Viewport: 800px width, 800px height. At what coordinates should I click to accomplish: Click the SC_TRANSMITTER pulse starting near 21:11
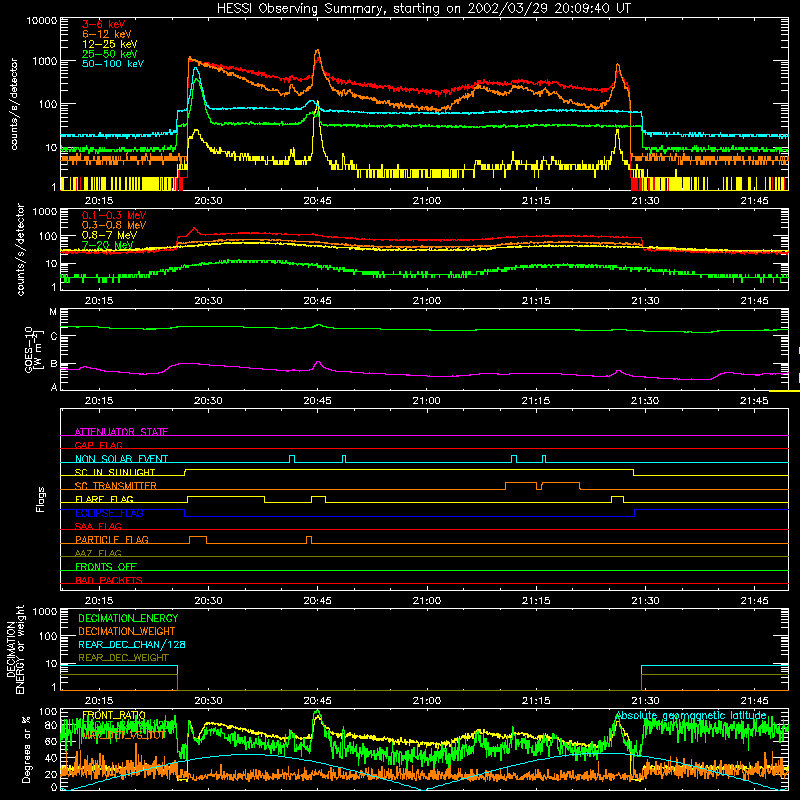click(521, 486)
